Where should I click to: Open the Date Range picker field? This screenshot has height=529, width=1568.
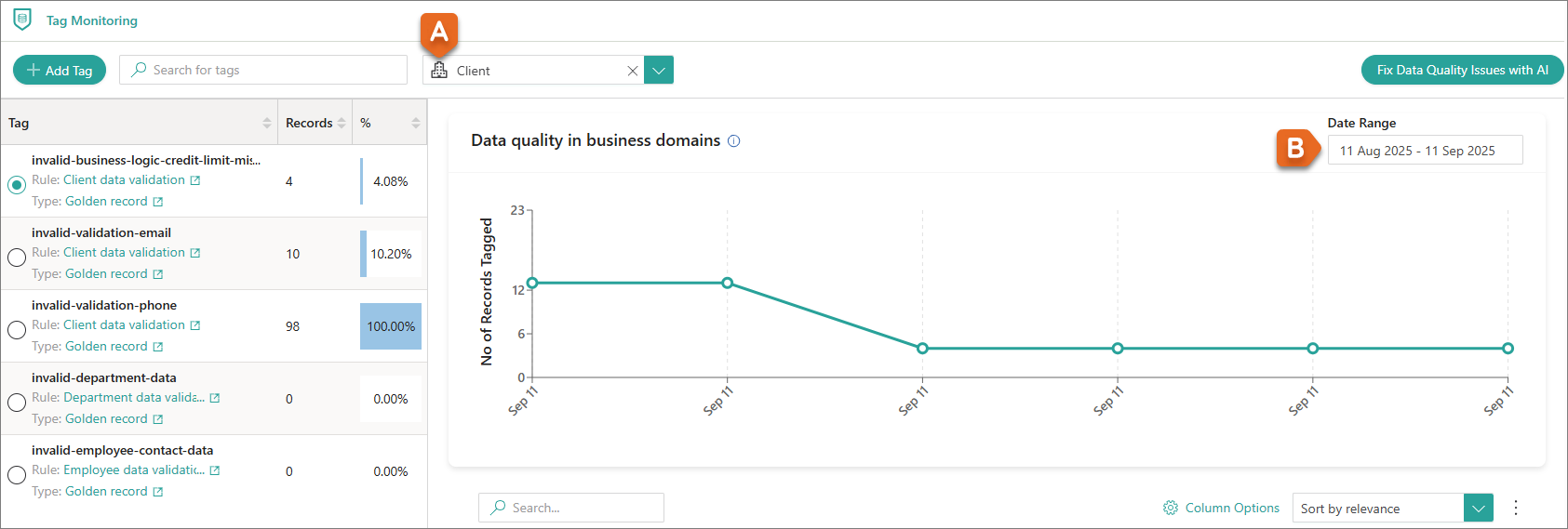click(x=1425, y=151)
